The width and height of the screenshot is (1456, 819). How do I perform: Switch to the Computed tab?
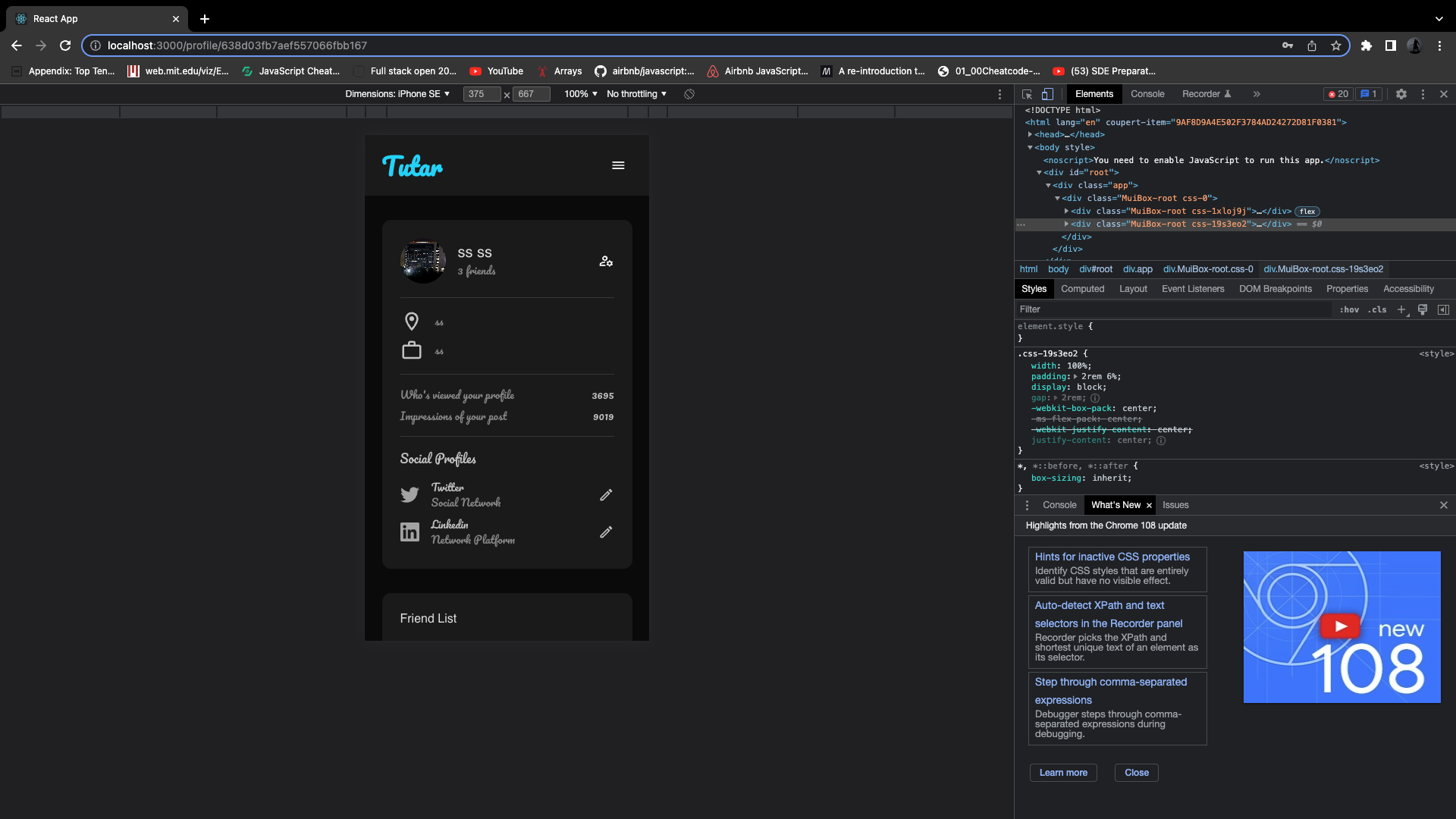[x=1083, y=289]
